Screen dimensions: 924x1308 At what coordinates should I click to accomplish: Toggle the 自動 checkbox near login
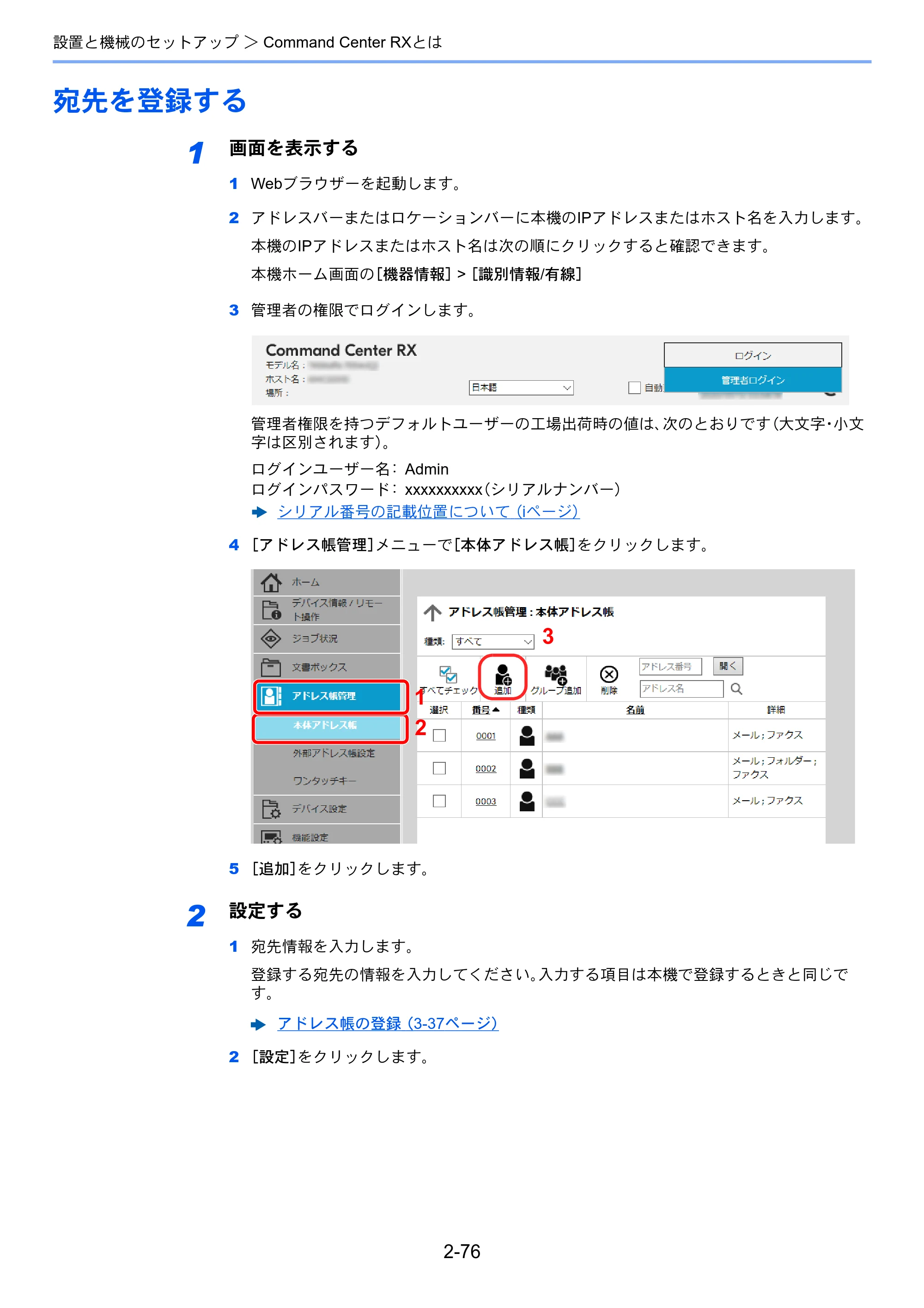[634, 387]
